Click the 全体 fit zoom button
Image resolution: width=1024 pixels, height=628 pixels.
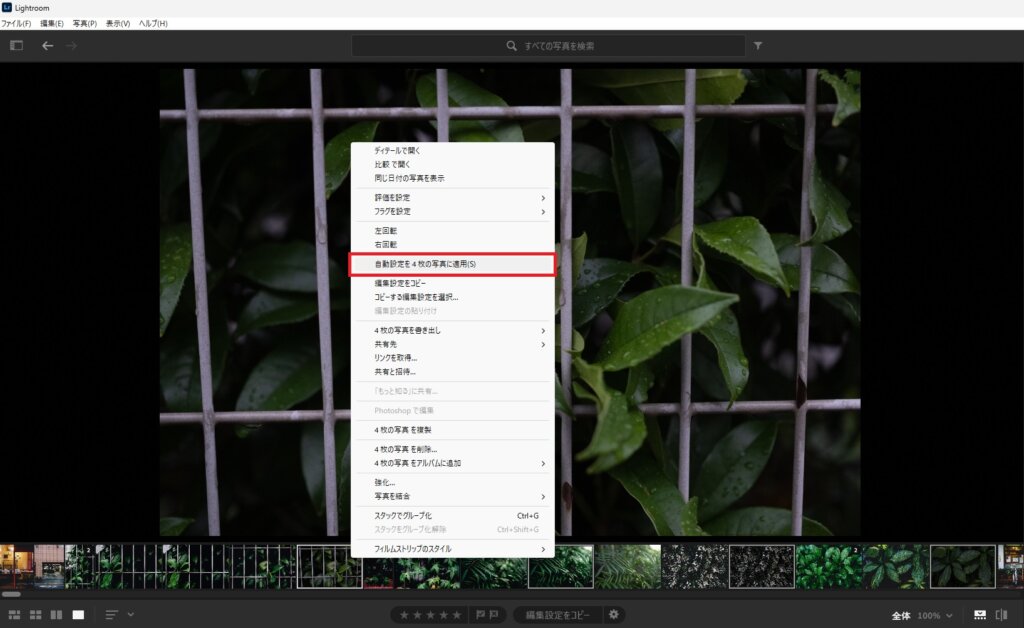point(901,616)
